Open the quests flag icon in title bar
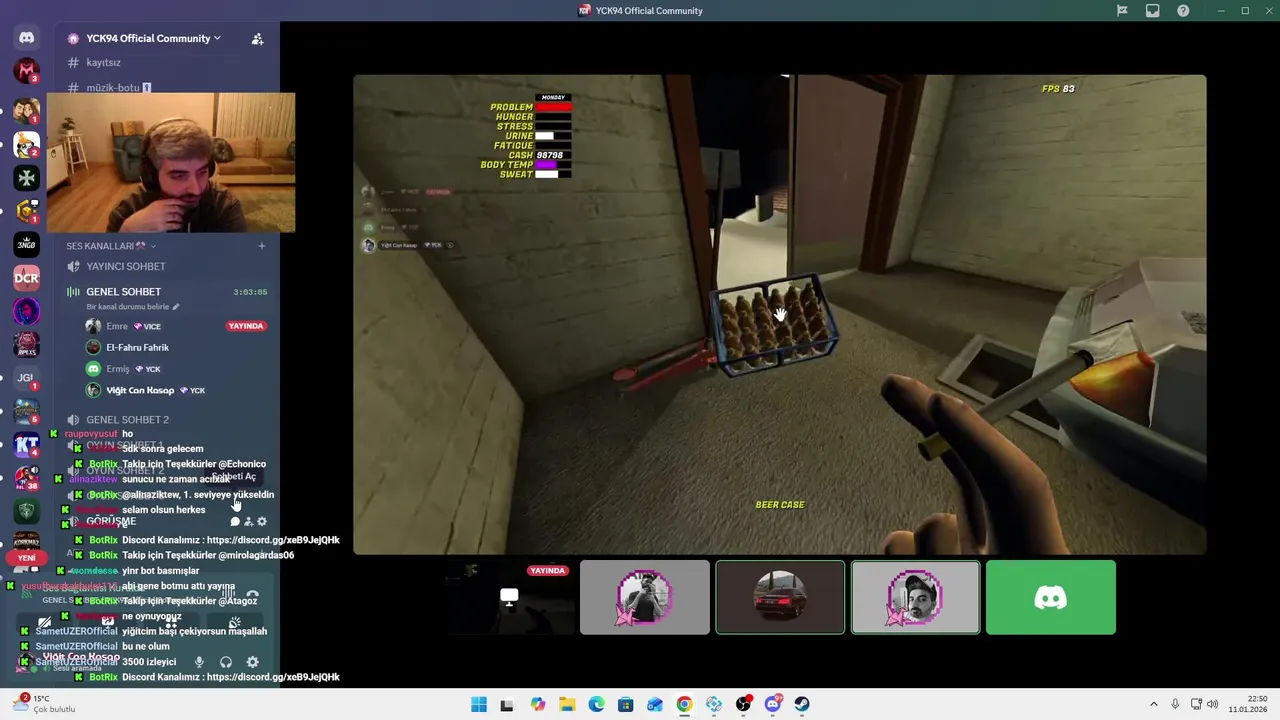The image size is (1280, 720). click(1122, 11)
